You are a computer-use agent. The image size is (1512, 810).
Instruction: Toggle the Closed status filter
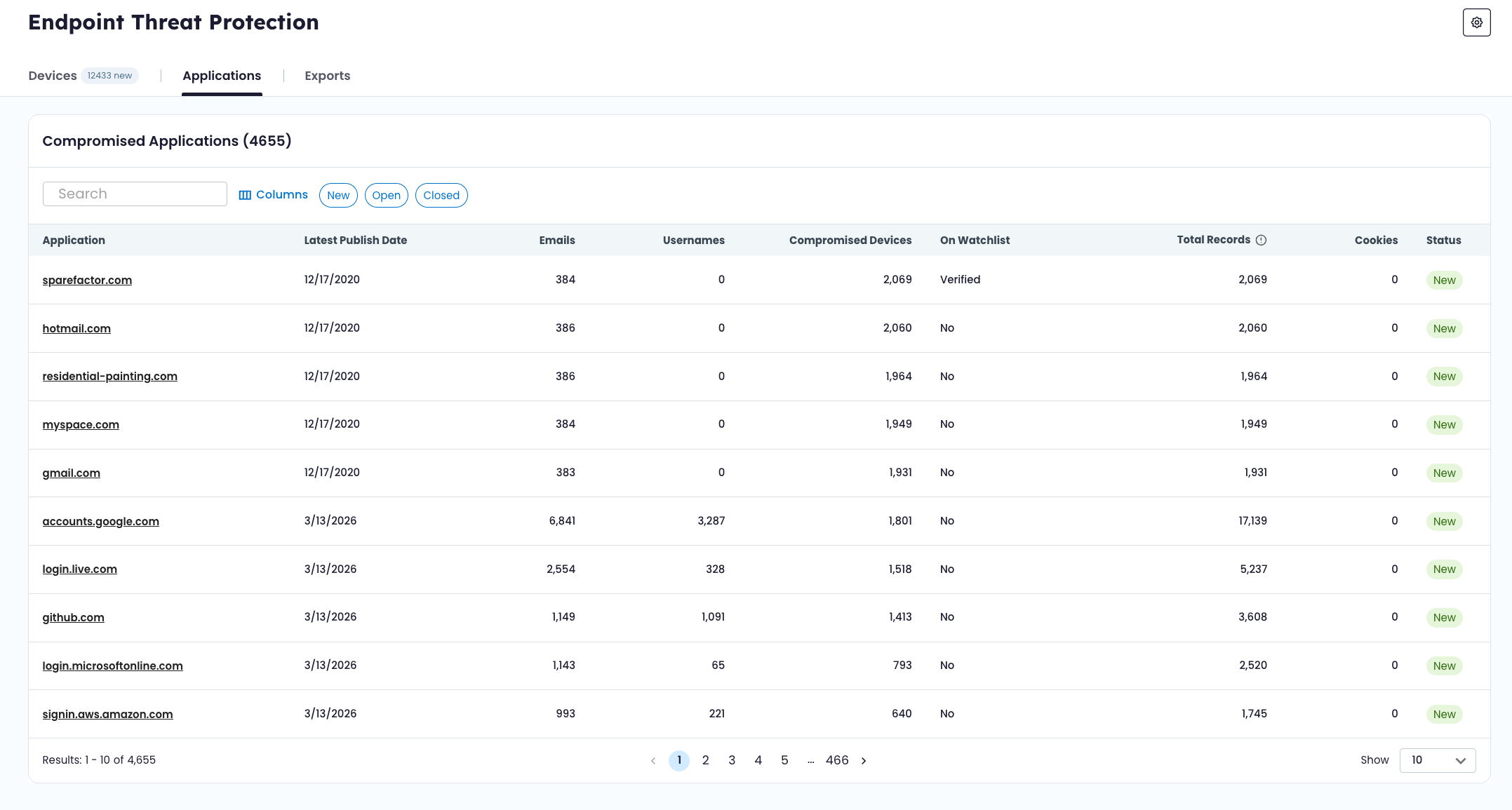tap(441, 196)
